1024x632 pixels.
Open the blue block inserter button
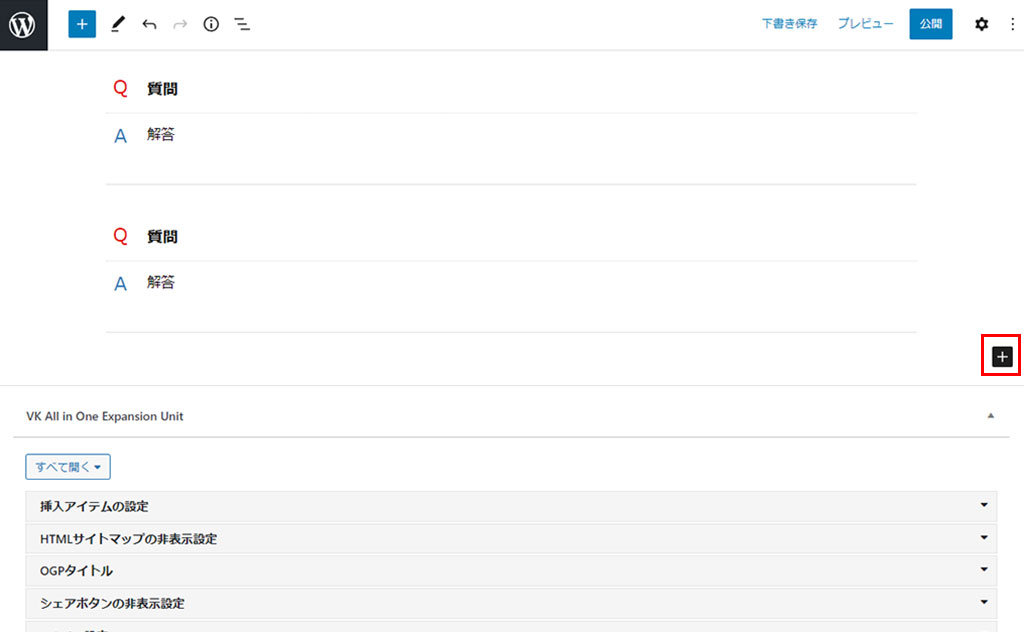click(x=82, y=24)
